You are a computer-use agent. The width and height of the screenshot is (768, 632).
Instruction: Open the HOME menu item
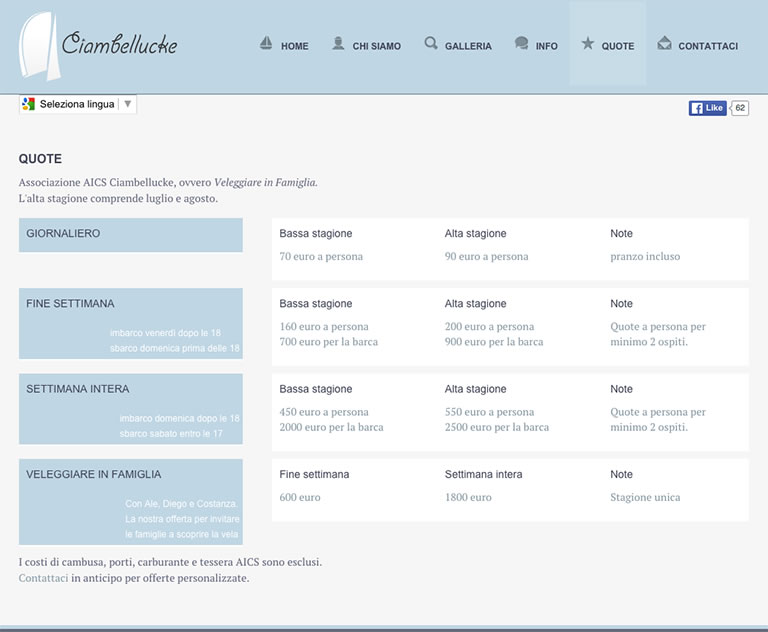coord(294,46)
